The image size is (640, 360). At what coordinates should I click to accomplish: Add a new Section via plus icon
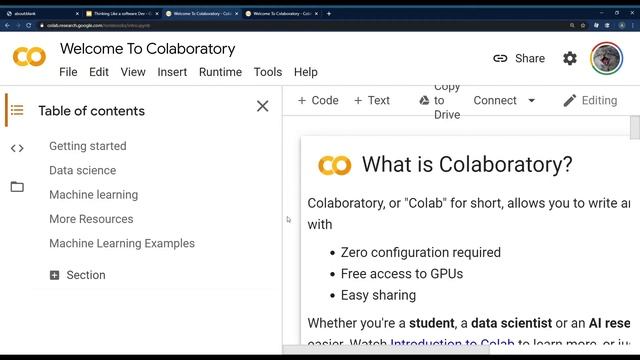click(x=54, y=275)
